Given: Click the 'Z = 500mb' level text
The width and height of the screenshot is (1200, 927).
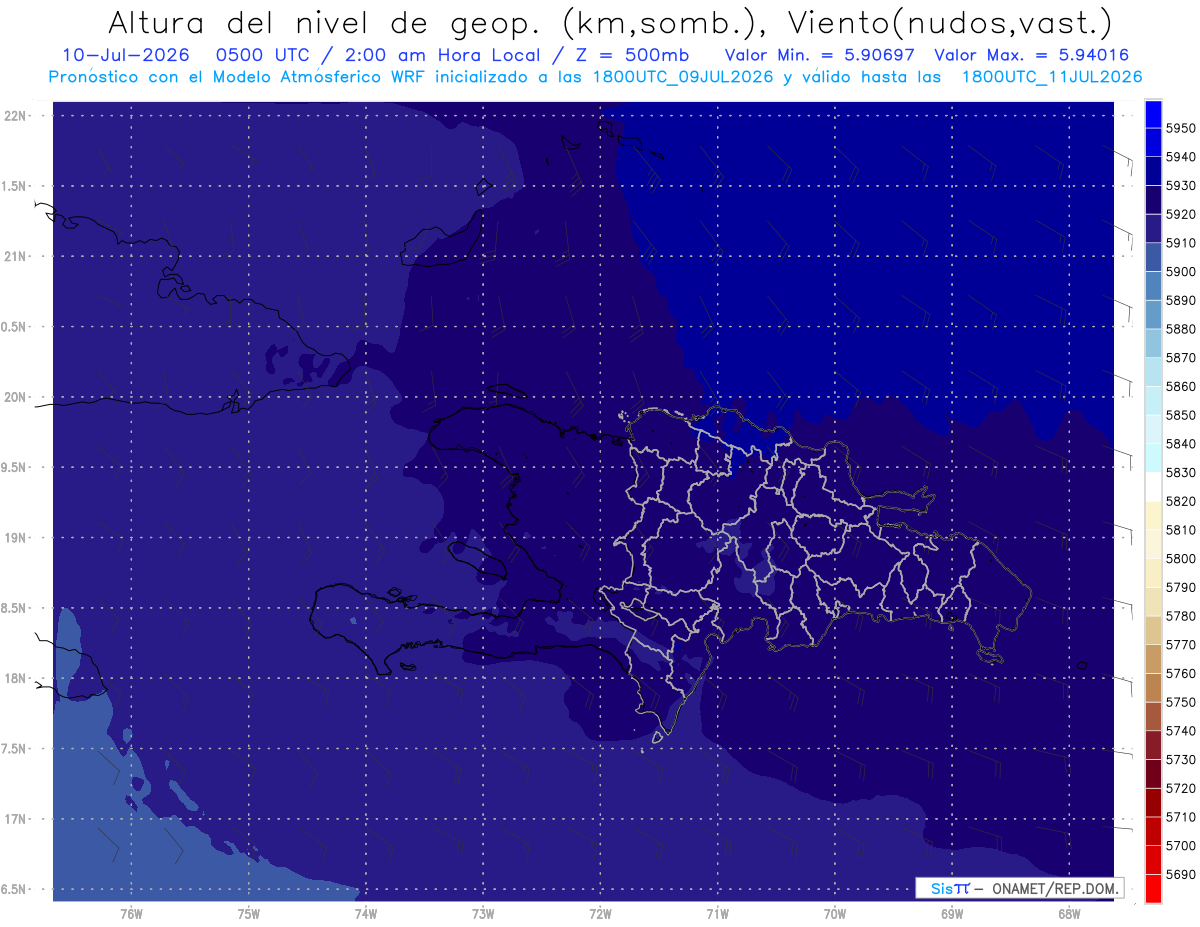Looking at the screenshot, I should [634, 55].
